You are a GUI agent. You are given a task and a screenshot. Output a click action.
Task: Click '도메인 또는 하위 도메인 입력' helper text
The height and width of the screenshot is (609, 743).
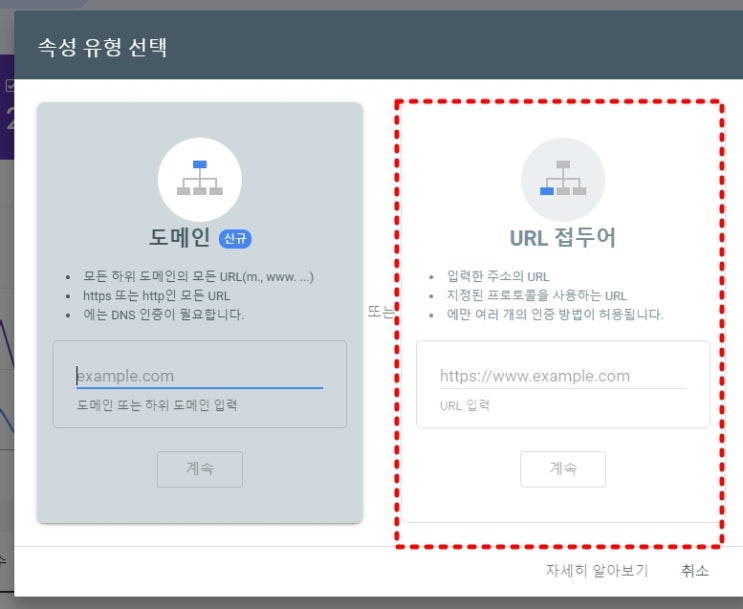point(157,405)
